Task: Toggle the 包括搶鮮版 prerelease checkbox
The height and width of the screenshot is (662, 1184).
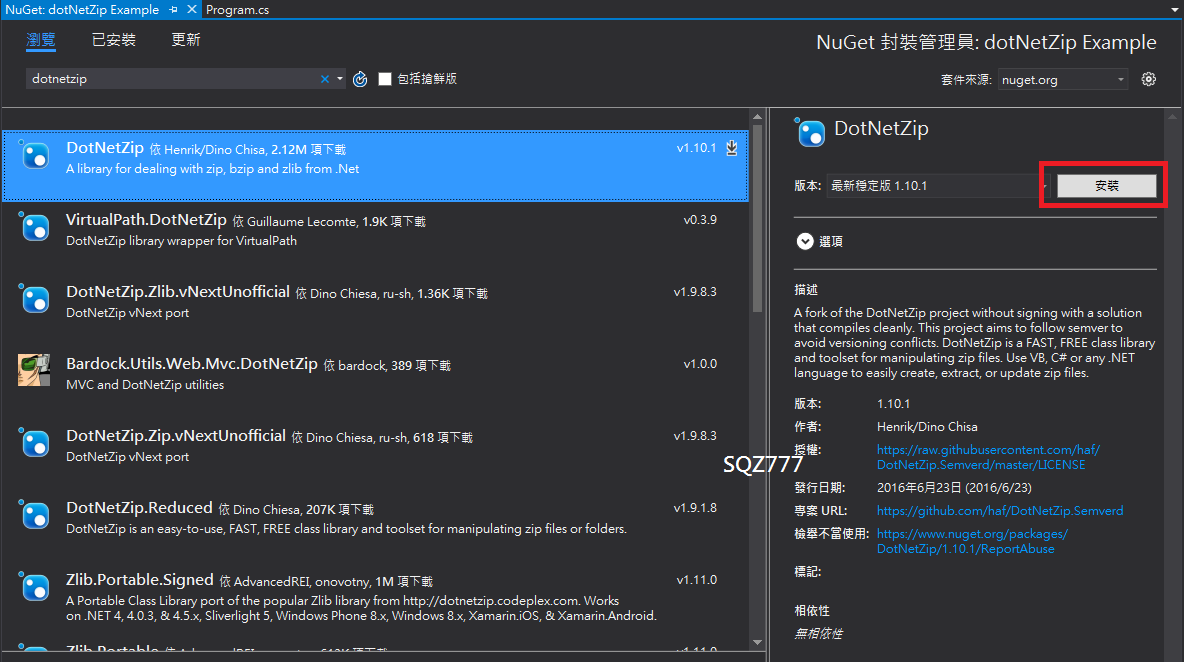Action: tap(385, 79)
